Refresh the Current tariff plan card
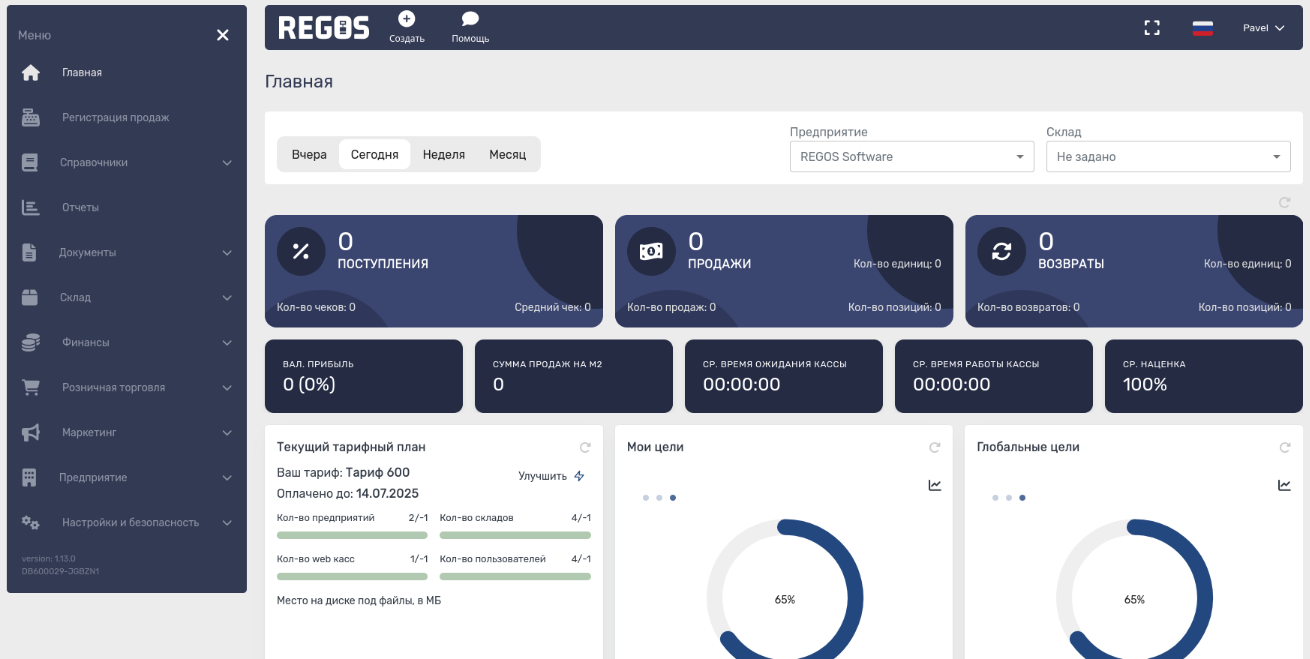The height and width of the screenshot is (659, 1310). point(586,448)
